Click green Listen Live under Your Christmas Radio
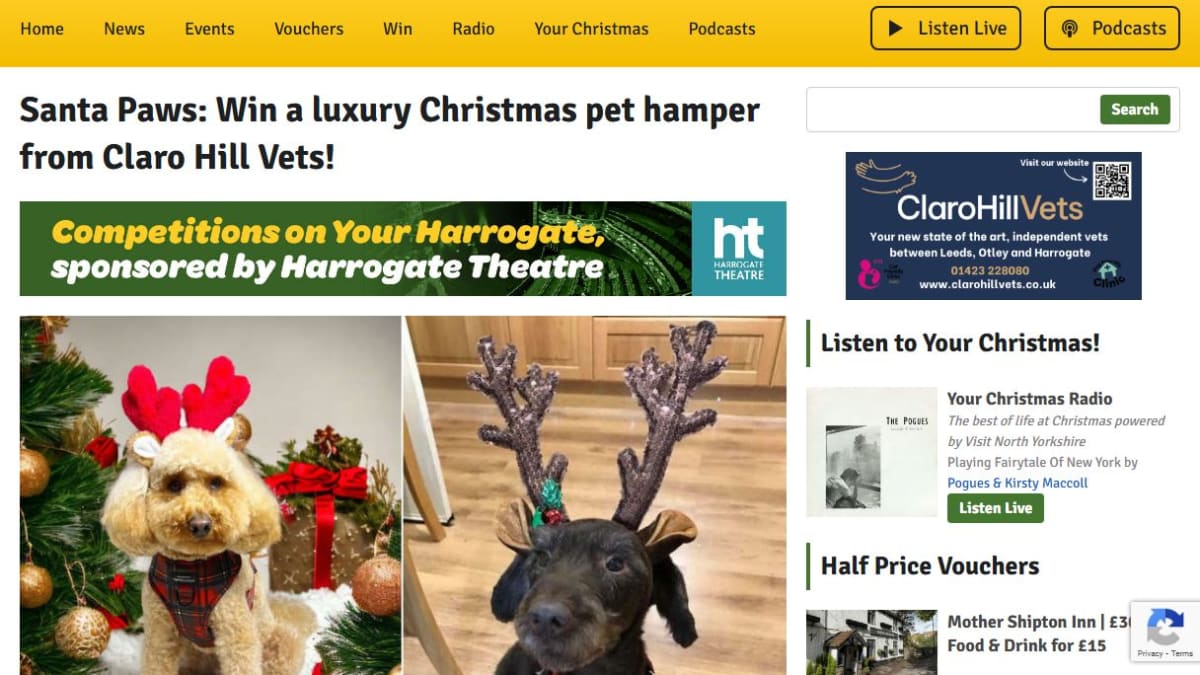 pyautogui.click(x=995, y=508)
